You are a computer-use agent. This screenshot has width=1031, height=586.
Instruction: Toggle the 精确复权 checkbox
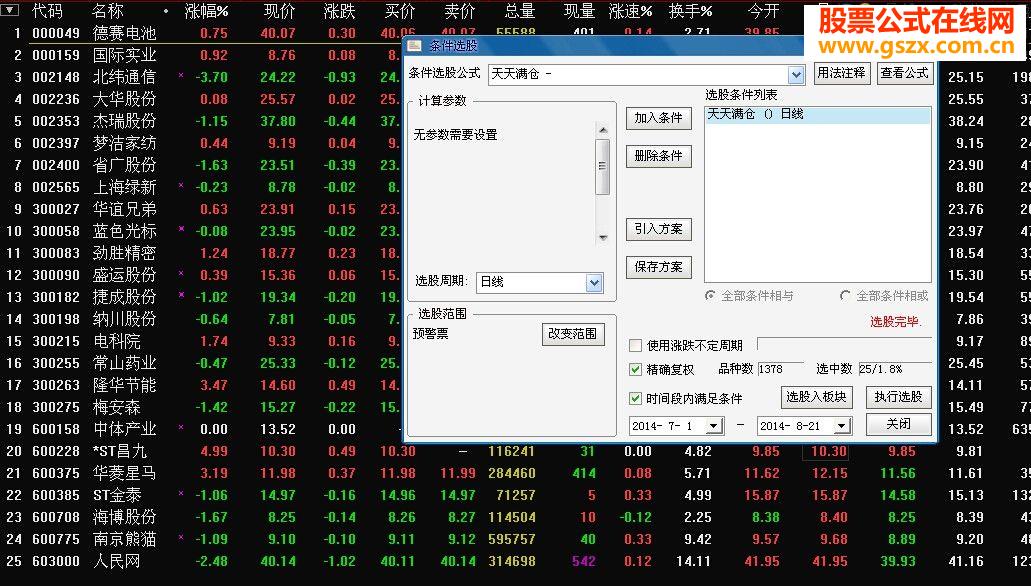coord(635,370)
